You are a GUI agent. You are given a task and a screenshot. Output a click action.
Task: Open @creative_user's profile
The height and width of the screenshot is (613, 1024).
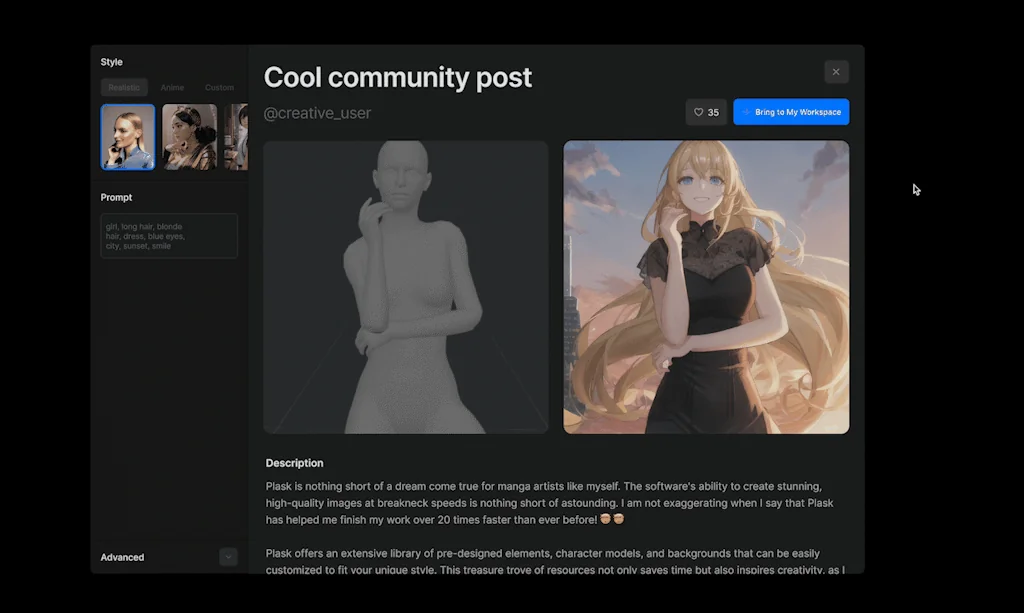318,113
